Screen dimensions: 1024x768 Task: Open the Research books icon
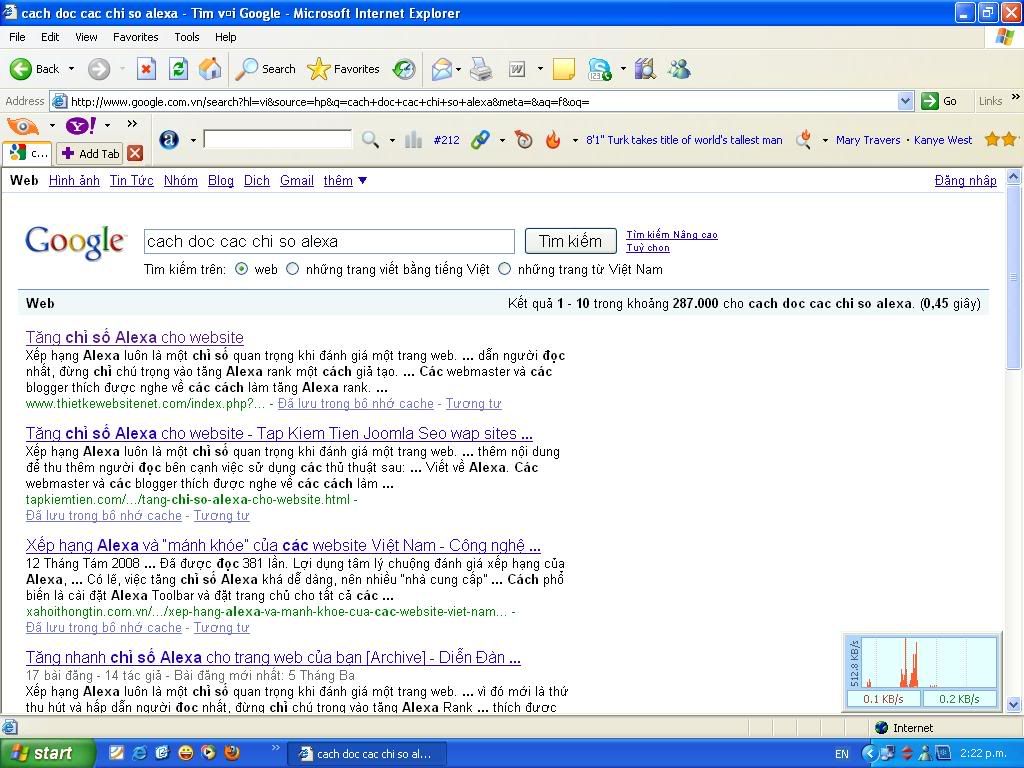(x=645, y=69)
